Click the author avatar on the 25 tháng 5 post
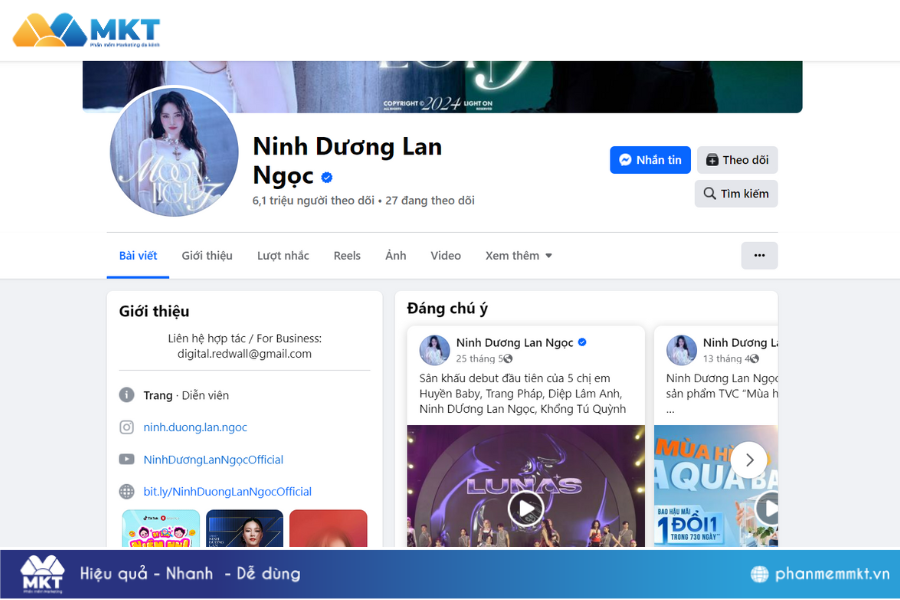The height and width of the screenshot is (600, 900). (x=435, y=350)
